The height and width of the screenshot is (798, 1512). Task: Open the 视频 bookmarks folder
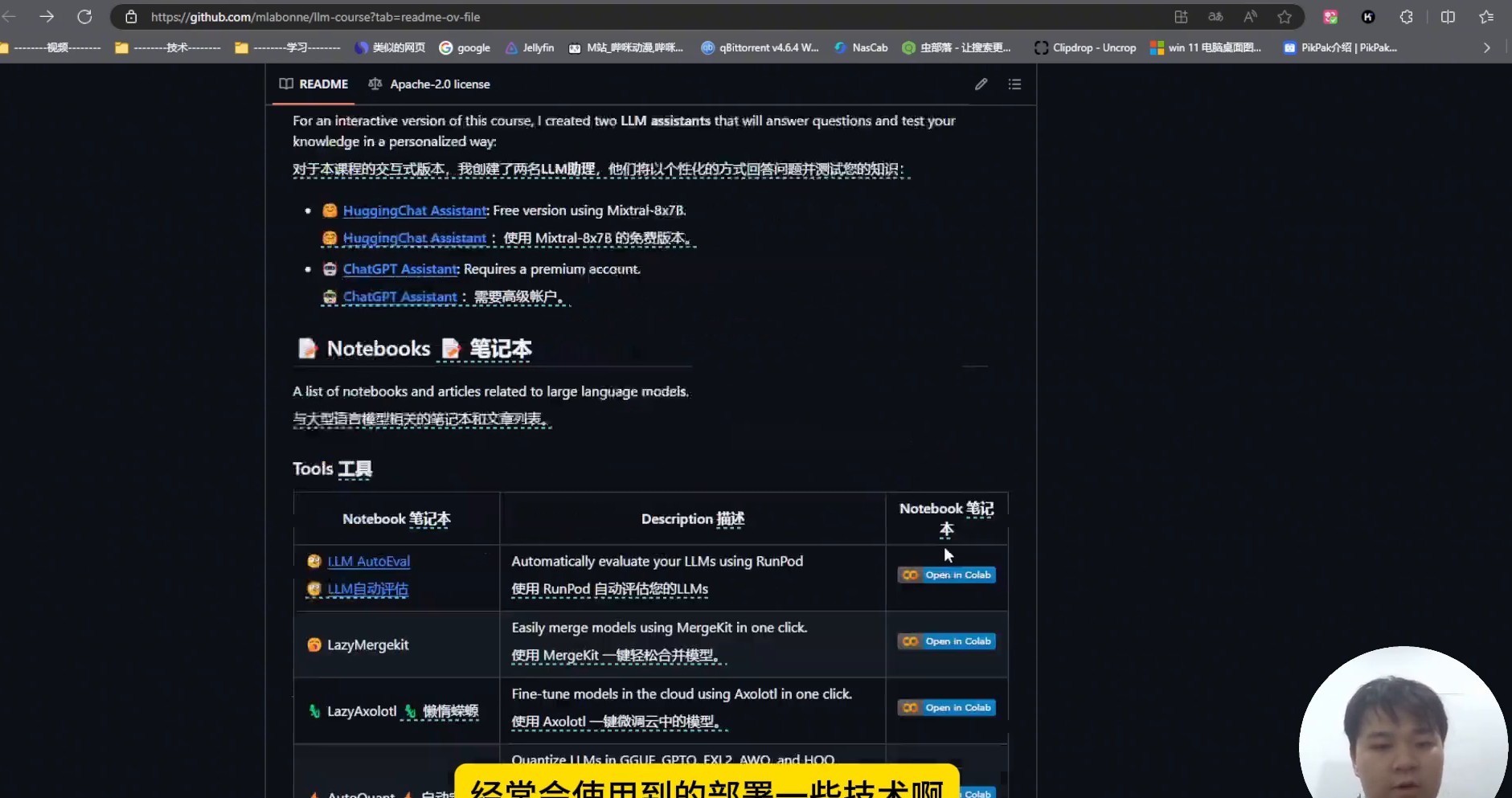tap(51, 47)
